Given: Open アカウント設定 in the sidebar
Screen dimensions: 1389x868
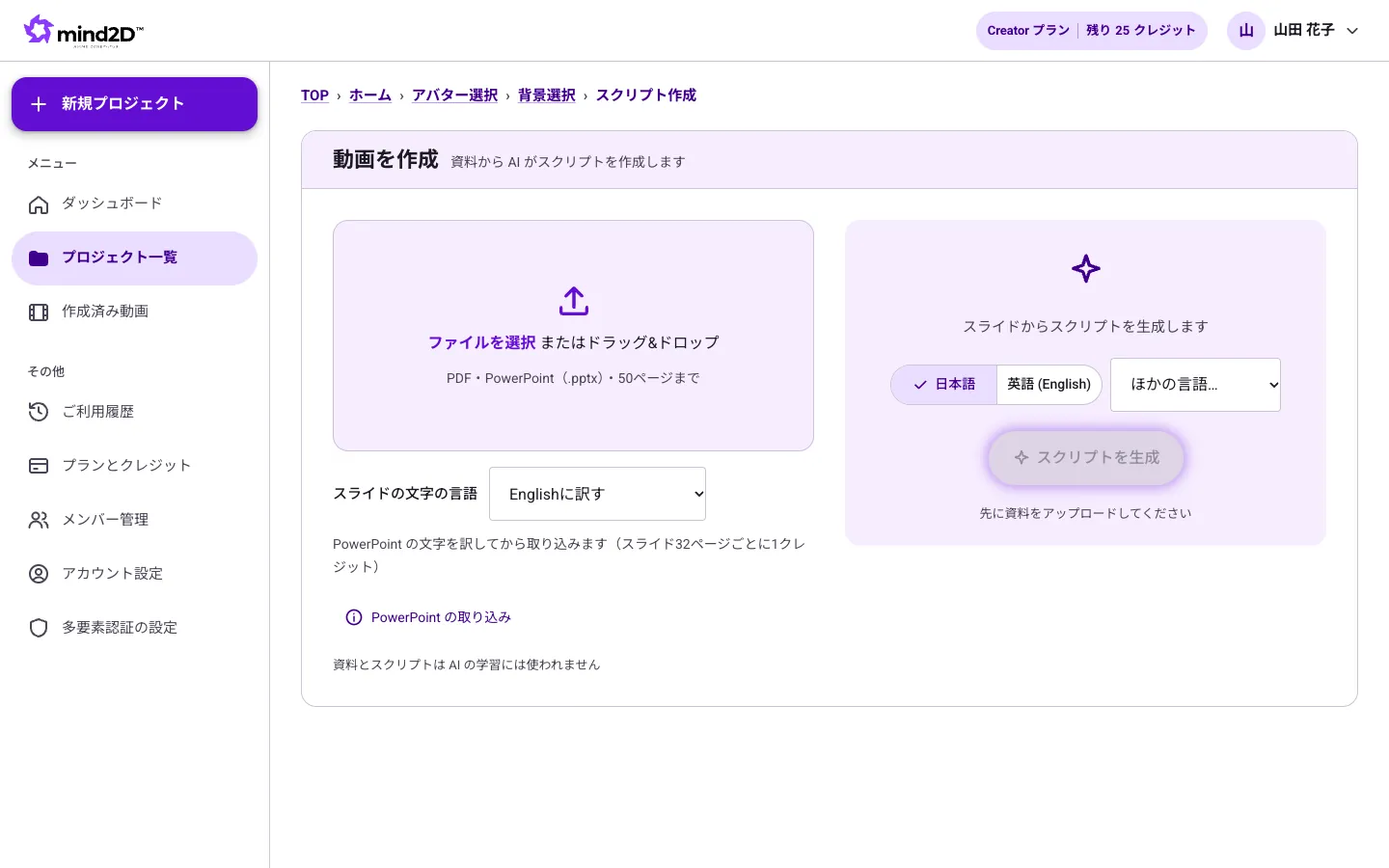Looking at the screenshot, I should [134, 575].
